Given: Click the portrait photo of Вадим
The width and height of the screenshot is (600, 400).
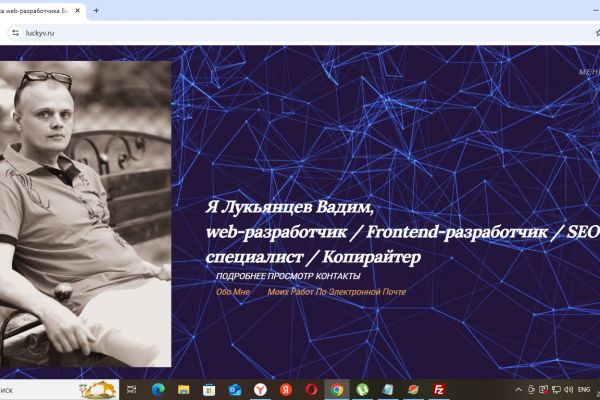Looking at the screenshot, I should [x=85, y=214].
